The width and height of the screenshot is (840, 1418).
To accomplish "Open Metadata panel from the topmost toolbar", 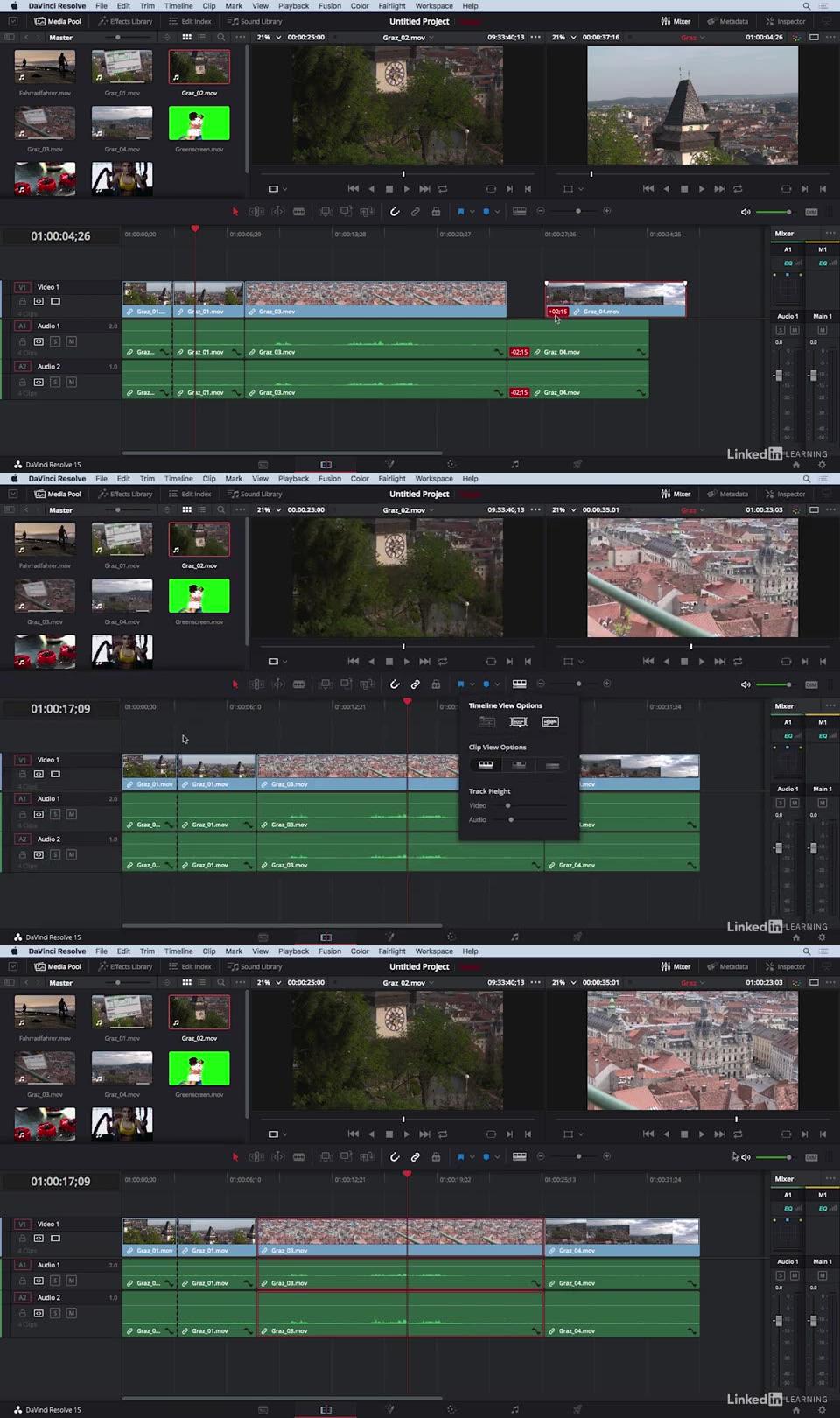I will click(728, 21).
